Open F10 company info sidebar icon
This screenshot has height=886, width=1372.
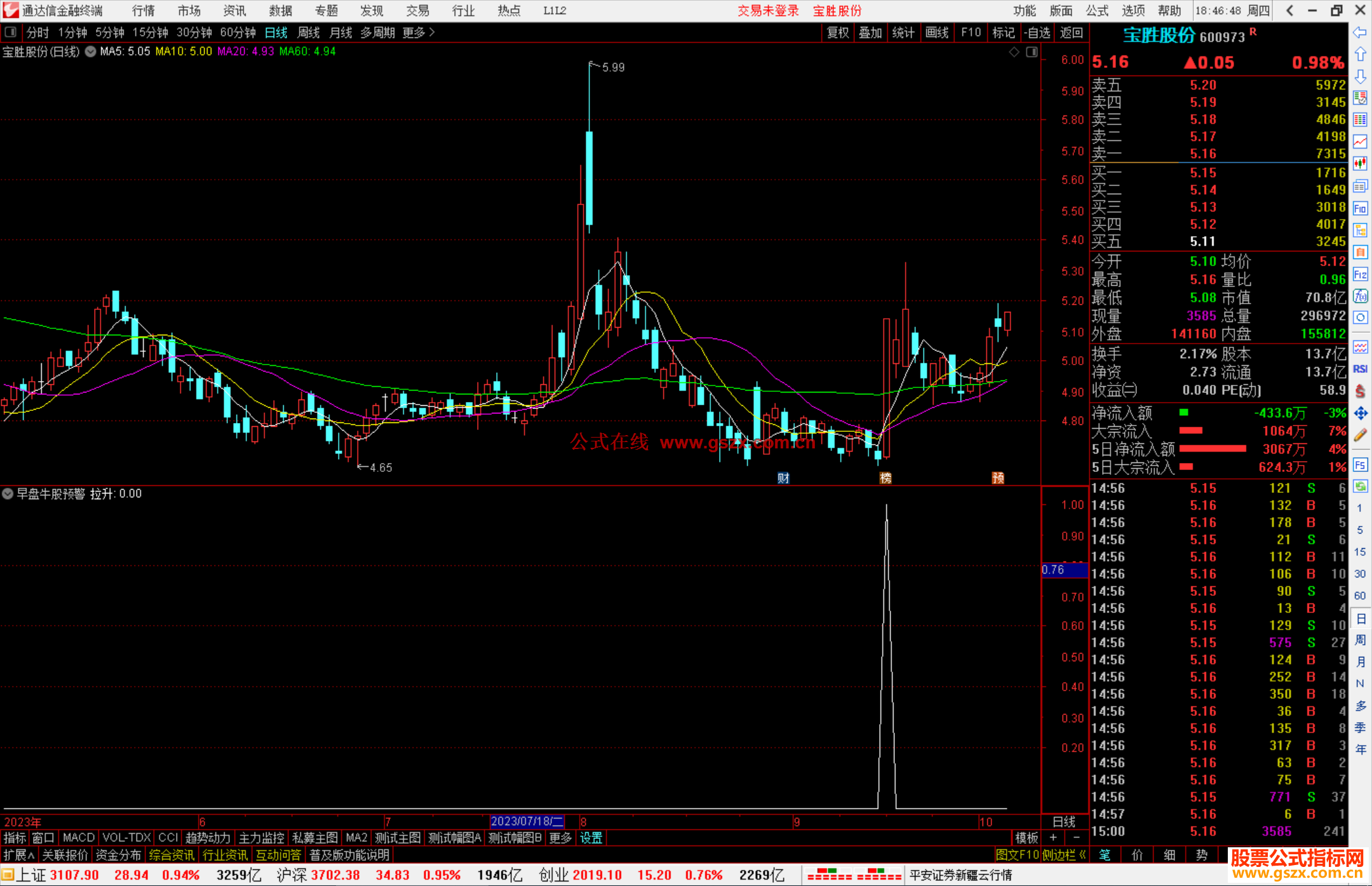1360,208
